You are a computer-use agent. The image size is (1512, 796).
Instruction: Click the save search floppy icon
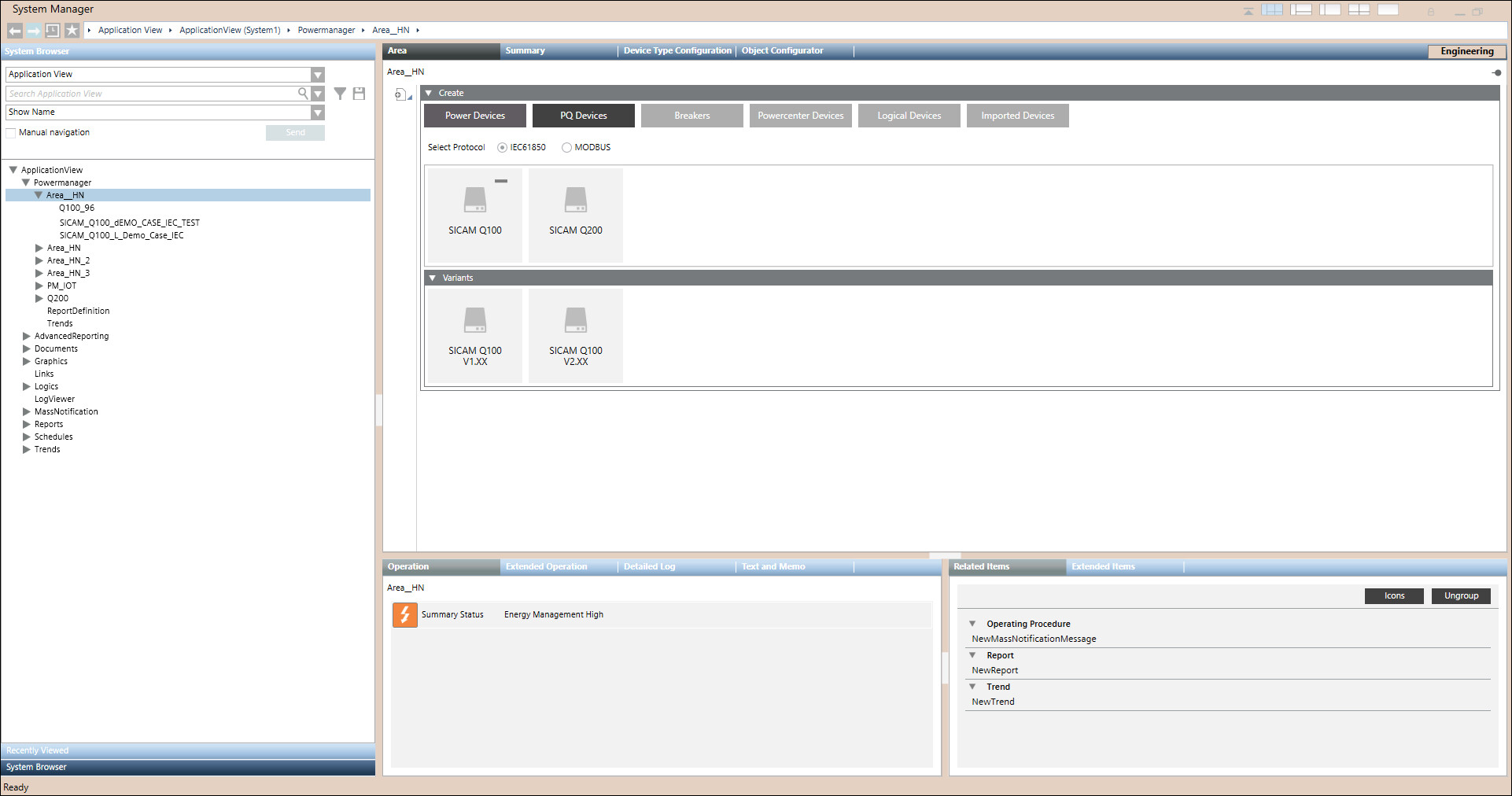[359, 94]
